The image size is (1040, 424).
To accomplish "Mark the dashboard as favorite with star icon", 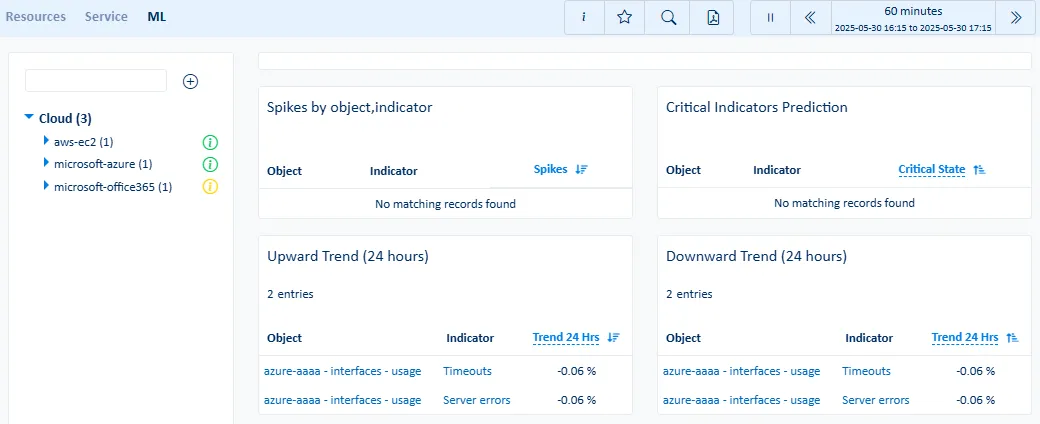I will pyautogui.click(x=625, y=18).
